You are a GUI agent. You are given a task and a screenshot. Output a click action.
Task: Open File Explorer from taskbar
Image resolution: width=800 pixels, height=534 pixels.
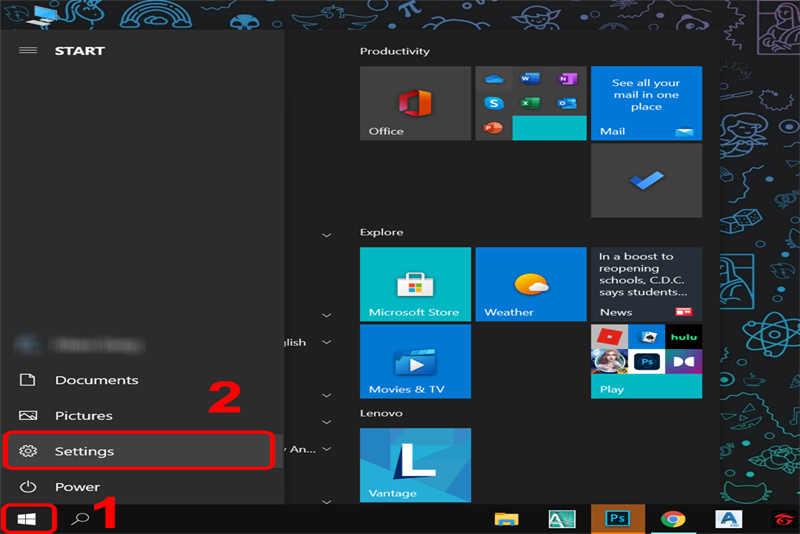click(x=506, y=519)
